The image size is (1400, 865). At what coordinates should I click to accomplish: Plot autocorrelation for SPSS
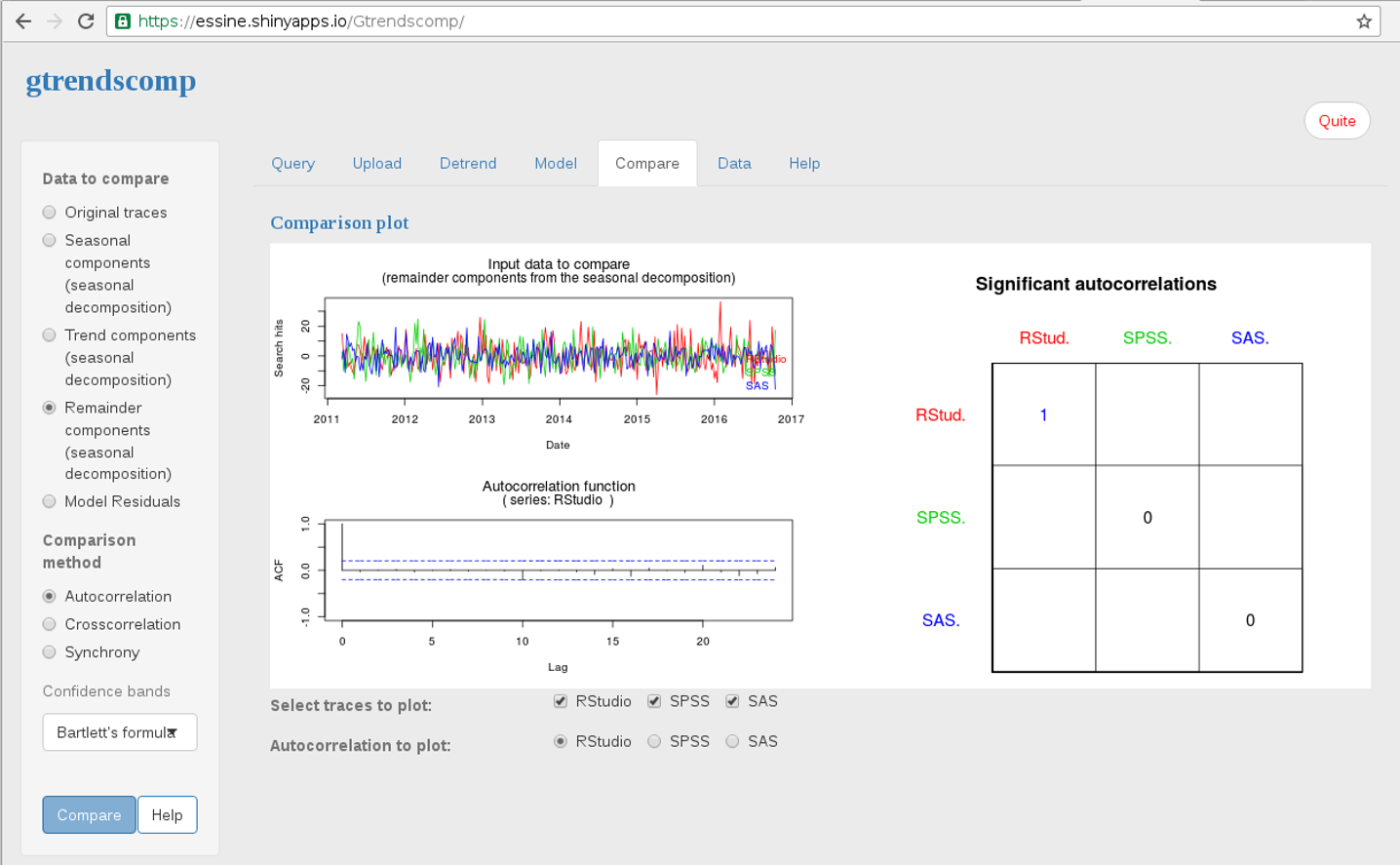(x=654, y=741)
